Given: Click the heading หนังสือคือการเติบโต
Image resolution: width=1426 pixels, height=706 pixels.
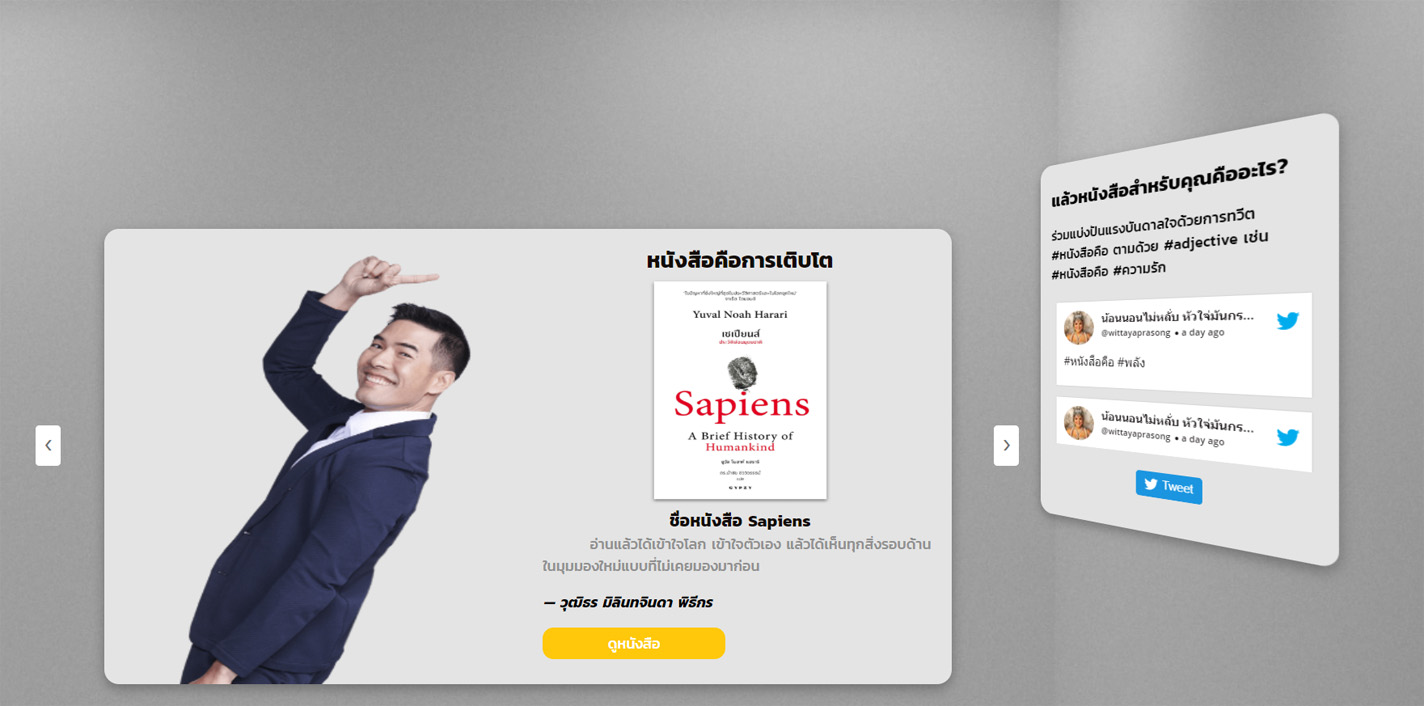Looking at the screenshot, I should pyautogui.click(x=740, y=261).
